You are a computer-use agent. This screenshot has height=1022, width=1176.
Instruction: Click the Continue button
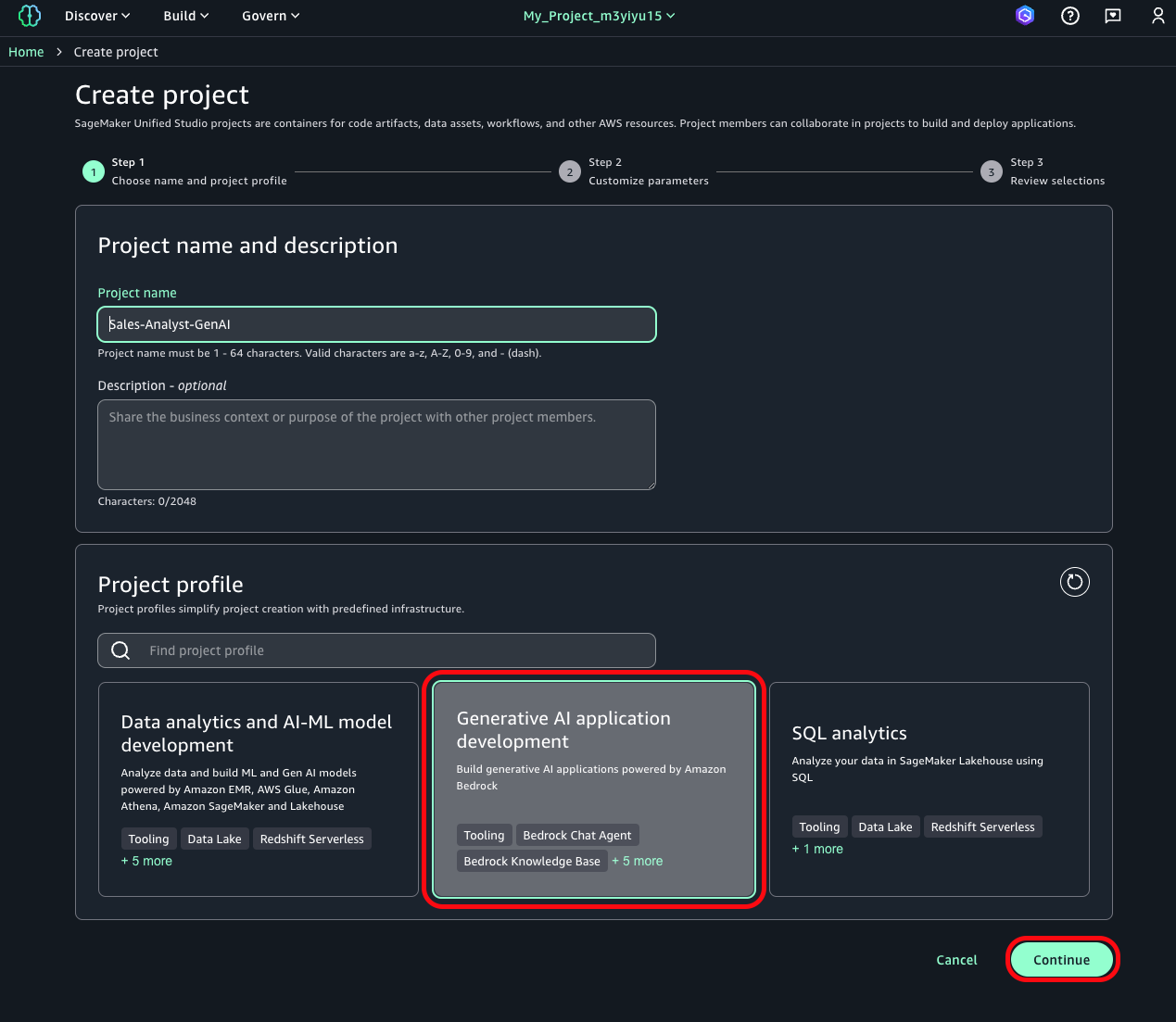[x=1062, y=960]
